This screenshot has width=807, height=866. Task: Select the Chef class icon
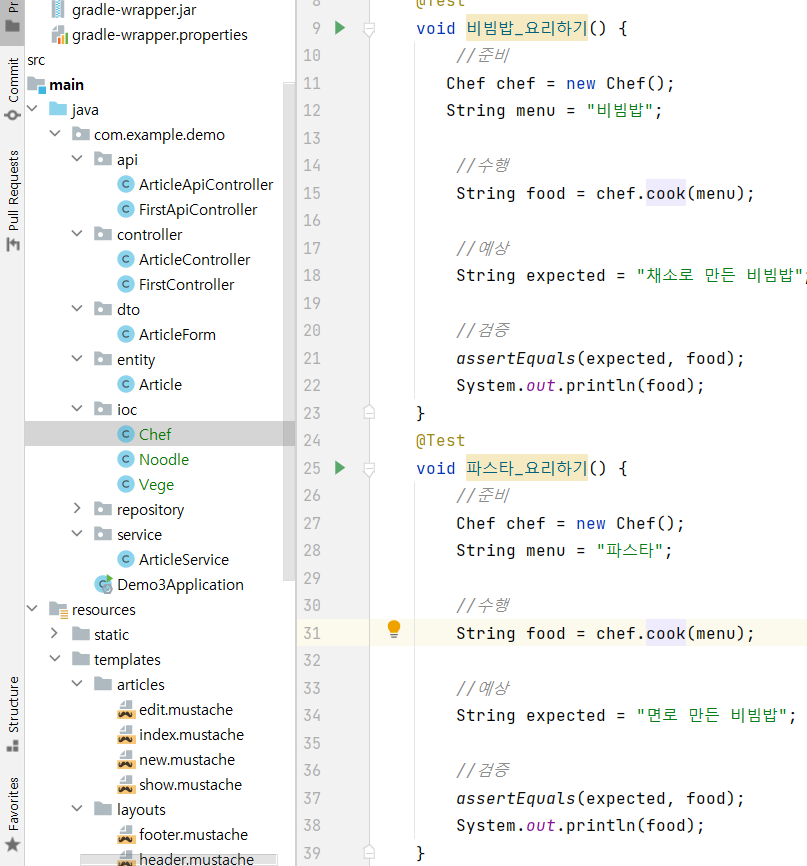126,434
